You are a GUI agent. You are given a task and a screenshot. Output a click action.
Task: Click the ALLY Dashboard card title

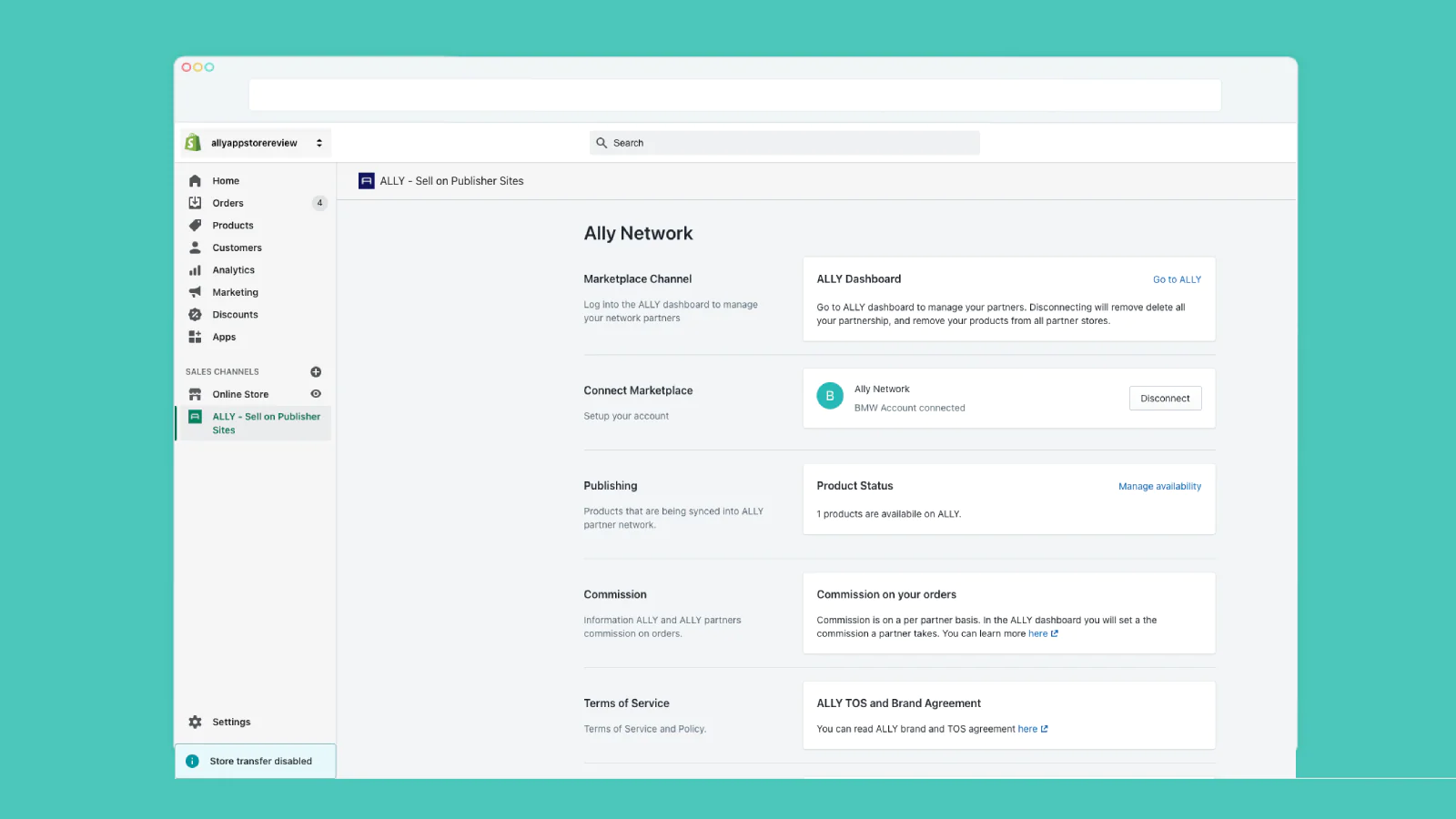pos(858,279)
